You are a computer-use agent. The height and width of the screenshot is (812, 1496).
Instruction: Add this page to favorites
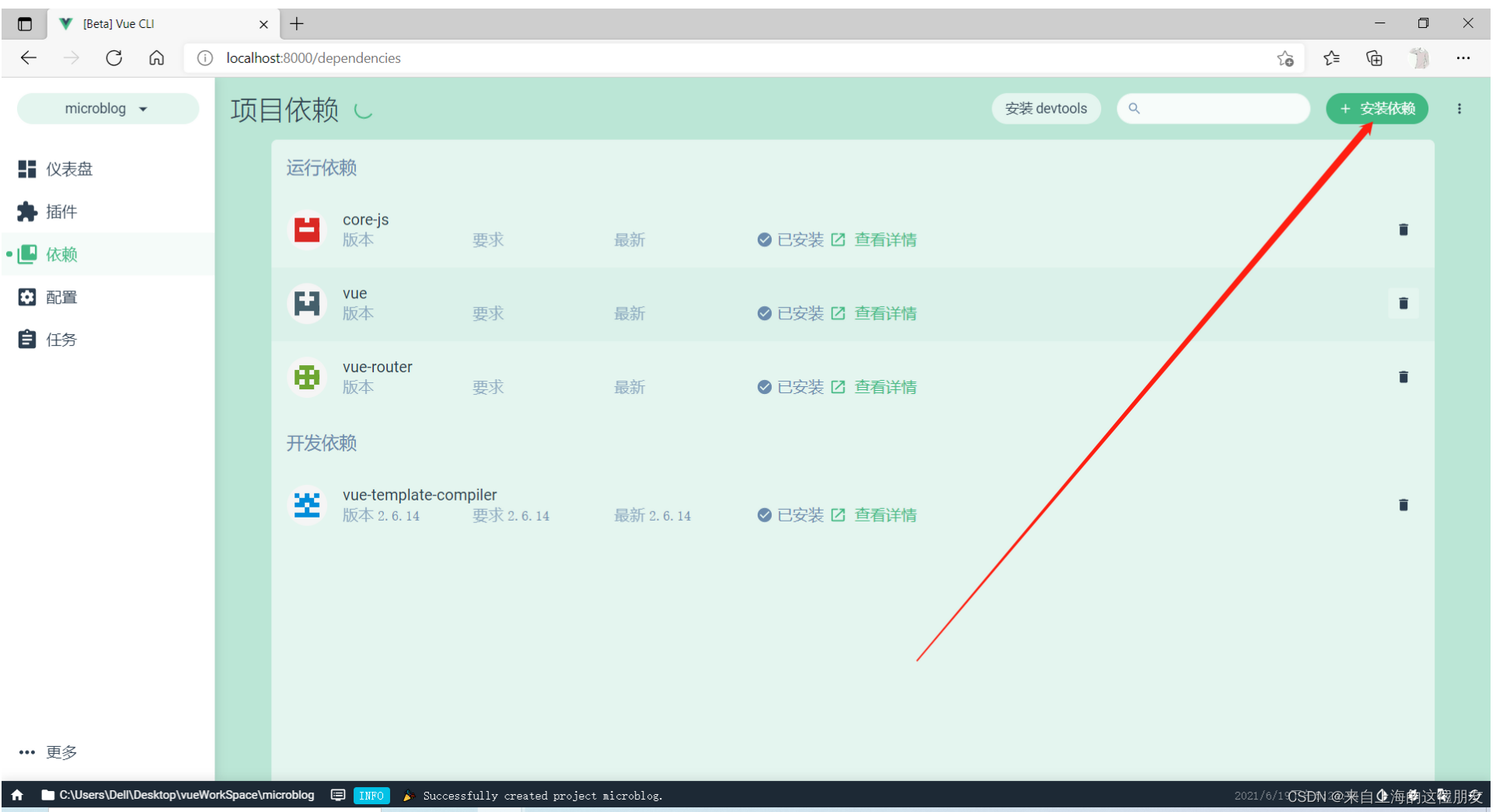click(1285, 58)
